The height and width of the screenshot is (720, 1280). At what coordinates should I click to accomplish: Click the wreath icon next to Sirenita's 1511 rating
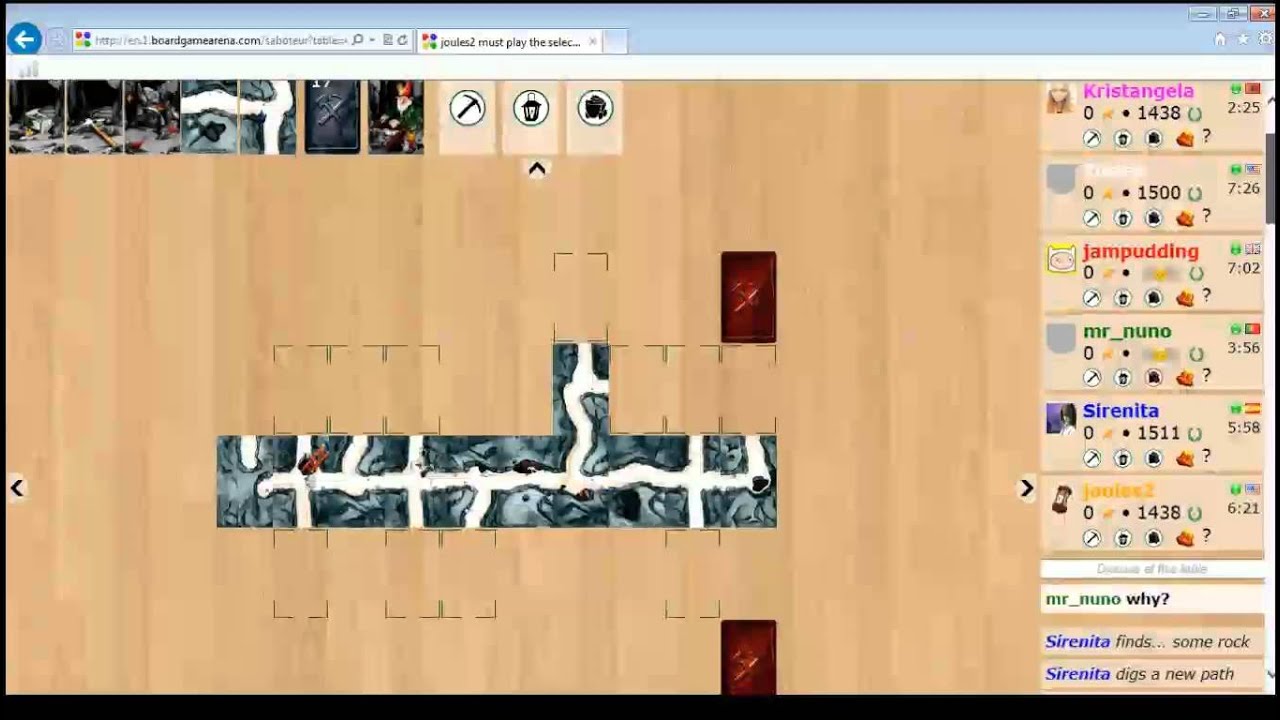(1195, 433)
